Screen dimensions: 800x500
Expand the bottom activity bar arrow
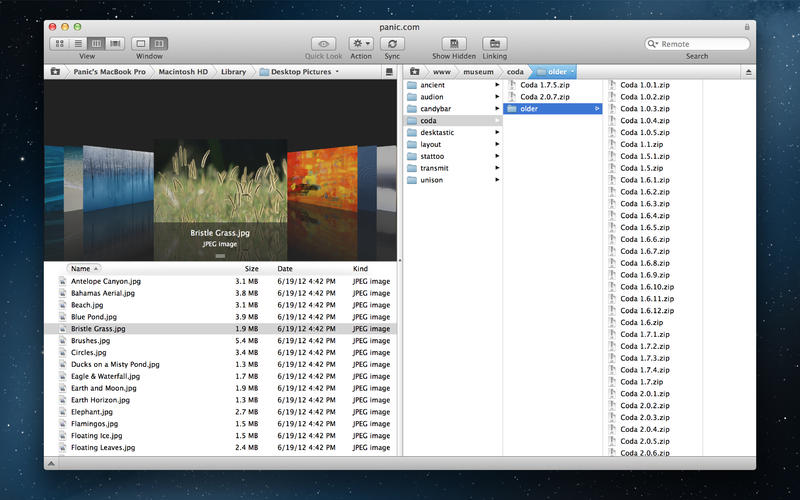tap(51, 463)
